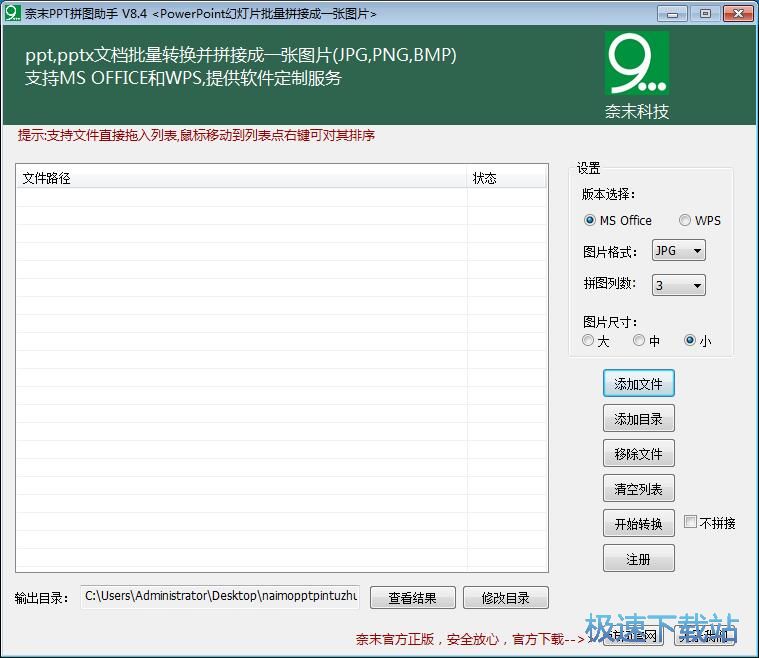
Task: Click the app icon in title bar
Action: [13, 13]
